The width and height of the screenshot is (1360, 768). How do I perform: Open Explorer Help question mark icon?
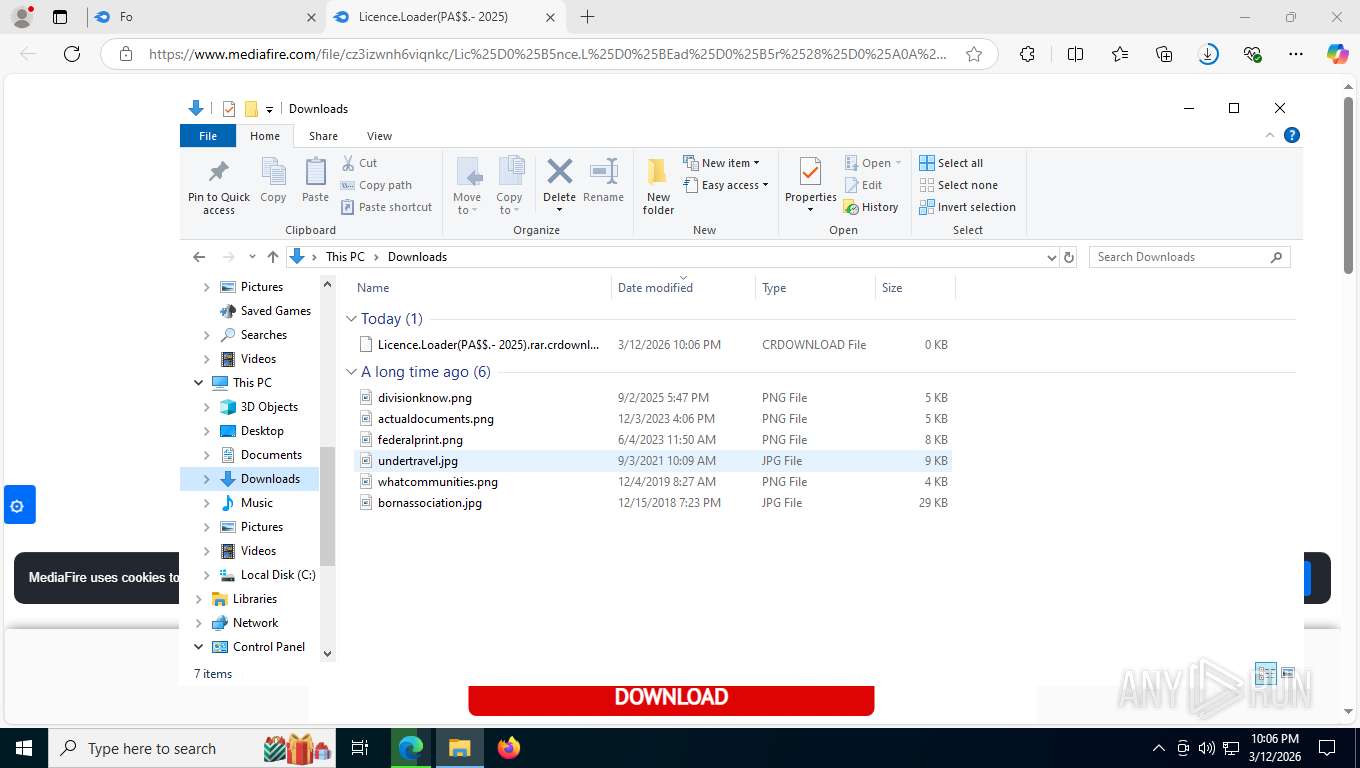point(1292,135)
